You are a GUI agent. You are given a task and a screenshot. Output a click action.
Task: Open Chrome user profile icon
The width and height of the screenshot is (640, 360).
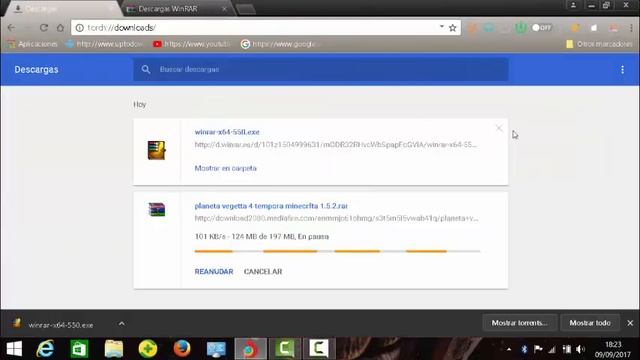click(573, 5)
